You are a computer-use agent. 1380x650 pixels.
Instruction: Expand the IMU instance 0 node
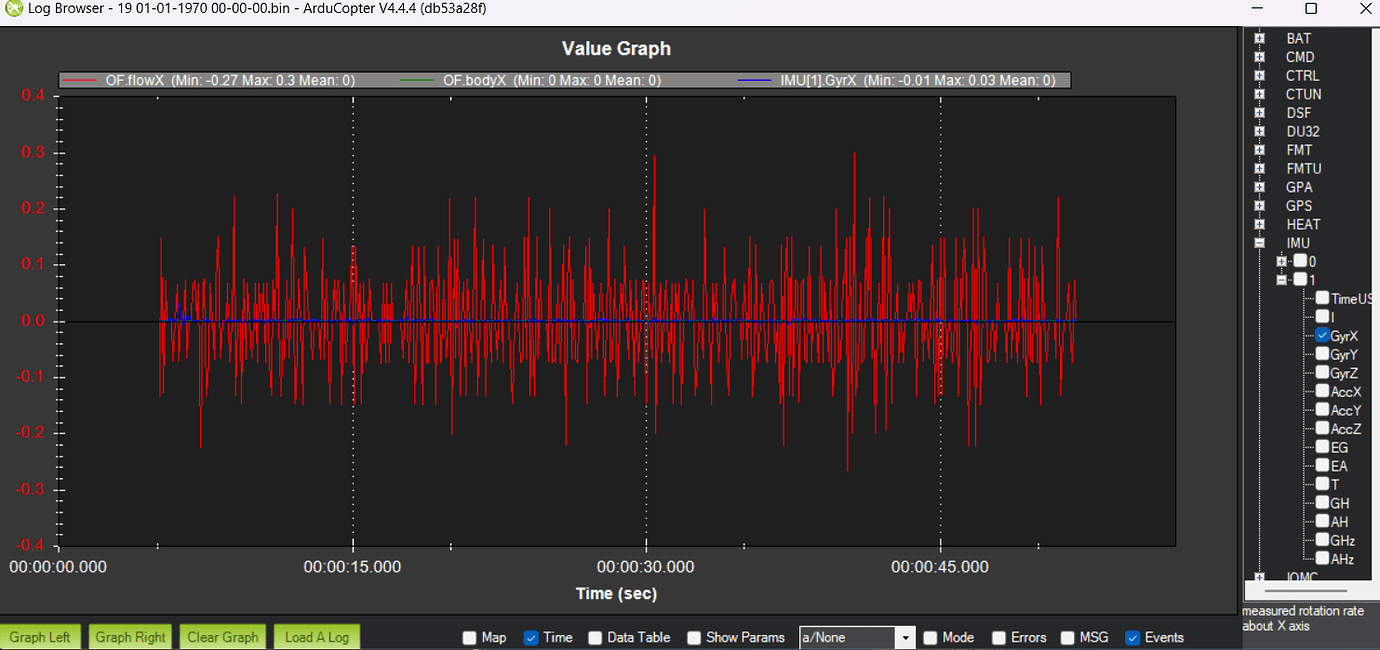[1282, 261]
